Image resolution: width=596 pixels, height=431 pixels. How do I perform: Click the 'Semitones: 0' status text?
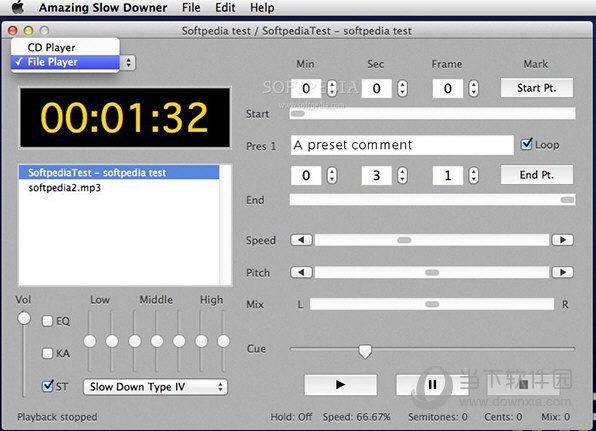click(438, 417)
